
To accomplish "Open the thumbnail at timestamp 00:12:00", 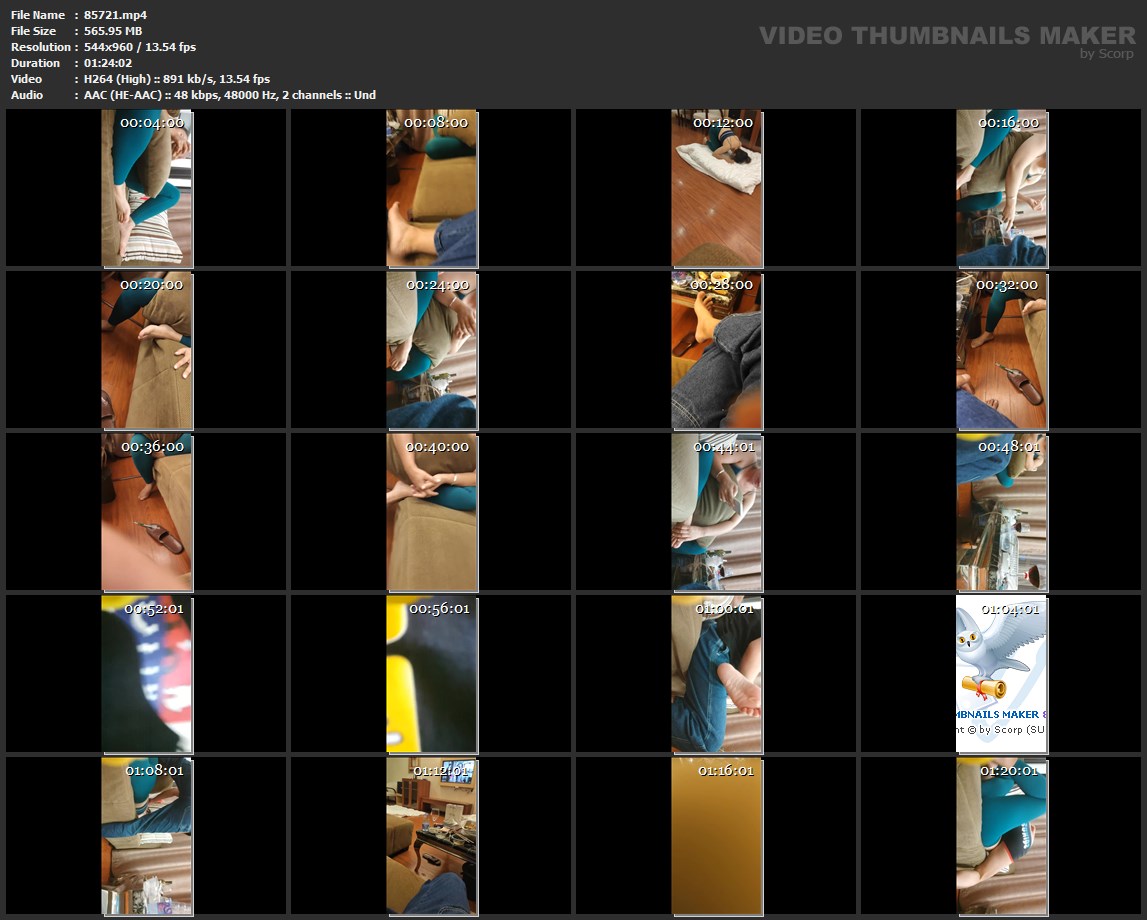I will 716,188.
